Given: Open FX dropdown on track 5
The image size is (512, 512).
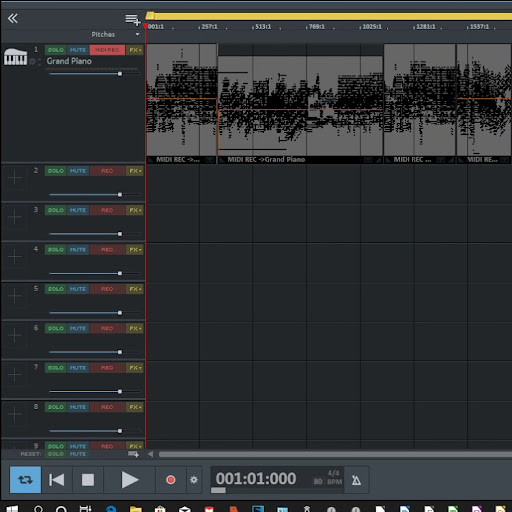Looking at the screenshot, I should coord(135,289).
